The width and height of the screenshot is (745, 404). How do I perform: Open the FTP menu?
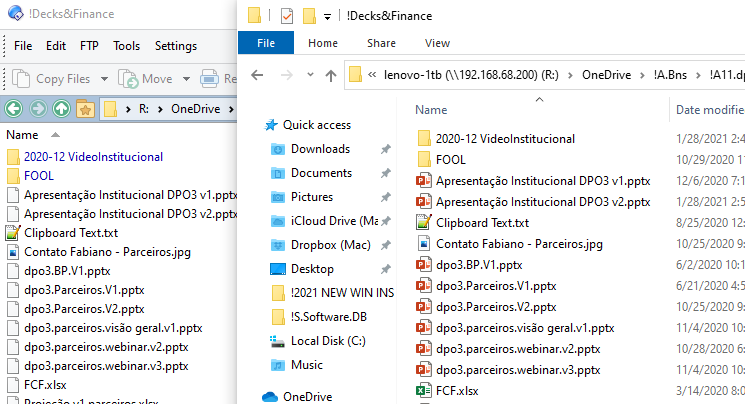pyautogui.click(x=90, y=46)
